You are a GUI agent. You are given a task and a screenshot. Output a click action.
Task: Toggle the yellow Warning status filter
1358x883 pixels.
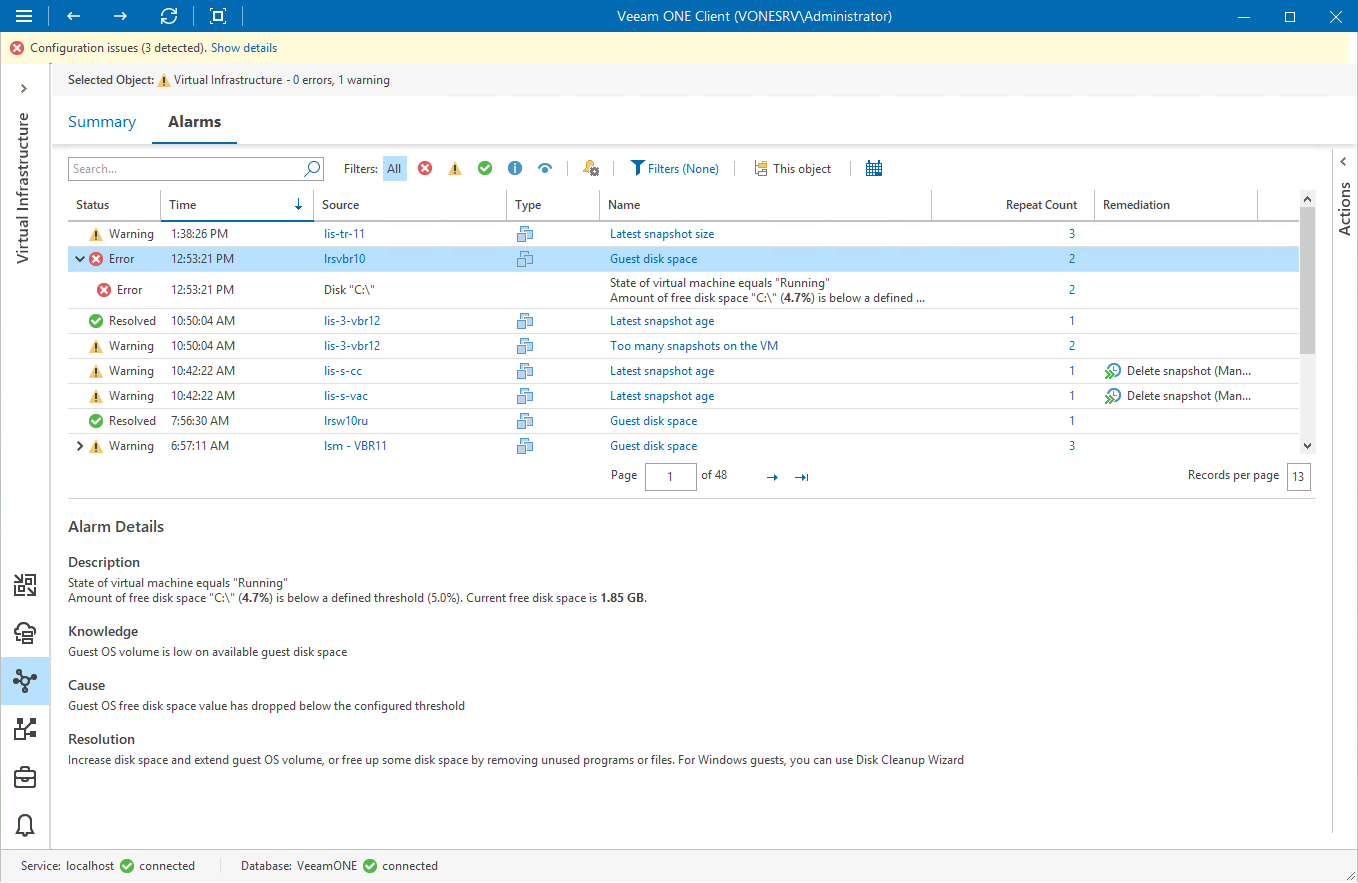pos(454,168)
